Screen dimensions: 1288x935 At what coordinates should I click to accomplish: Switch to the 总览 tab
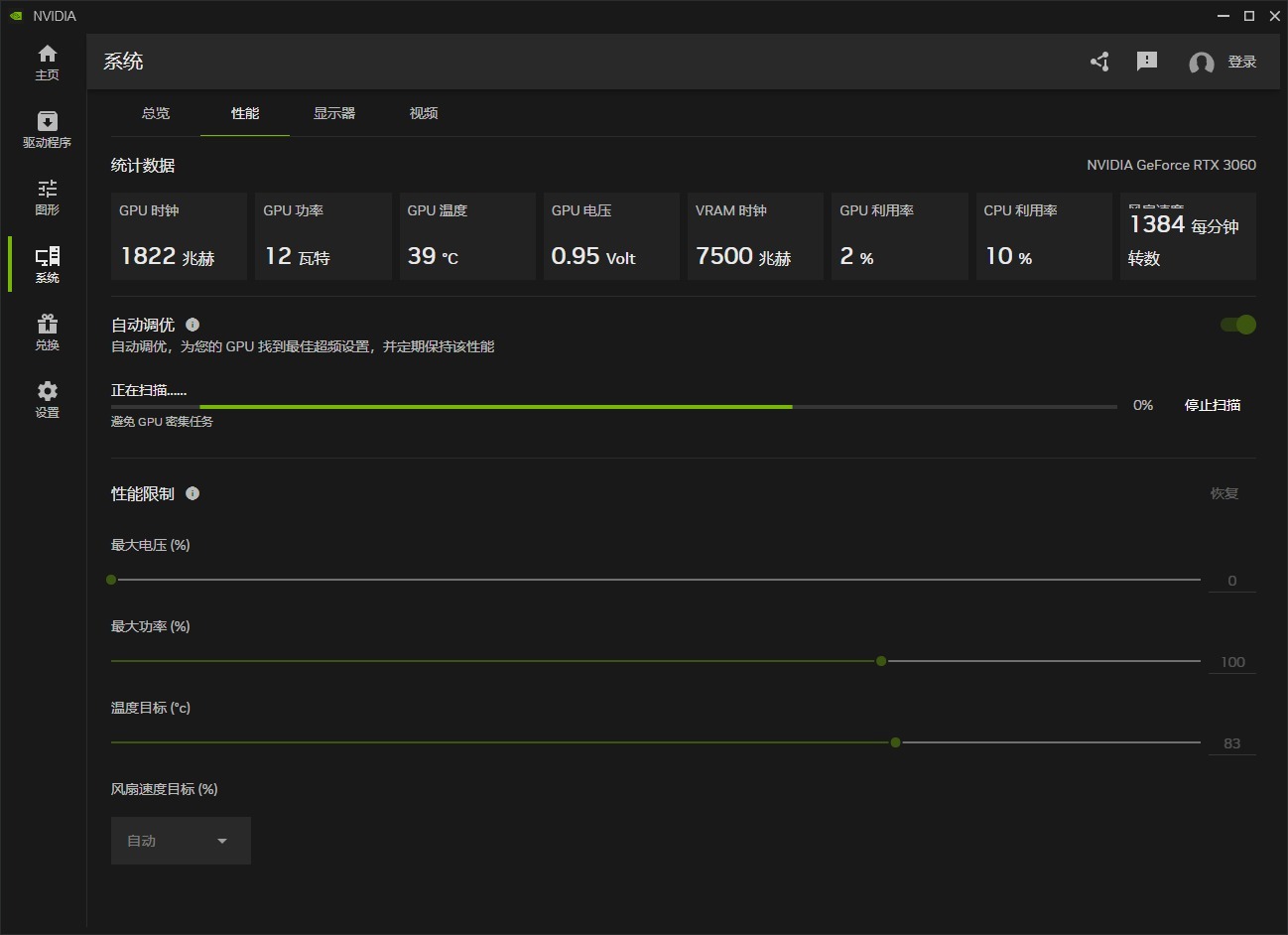156,113
